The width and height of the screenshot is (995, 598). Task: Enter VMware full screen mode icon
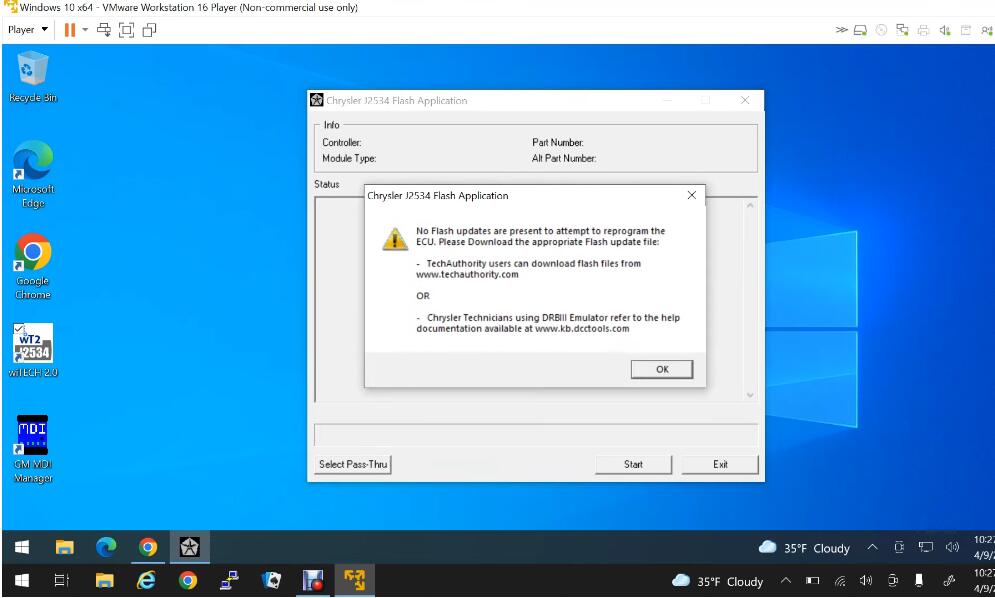[x=126, y=30]
